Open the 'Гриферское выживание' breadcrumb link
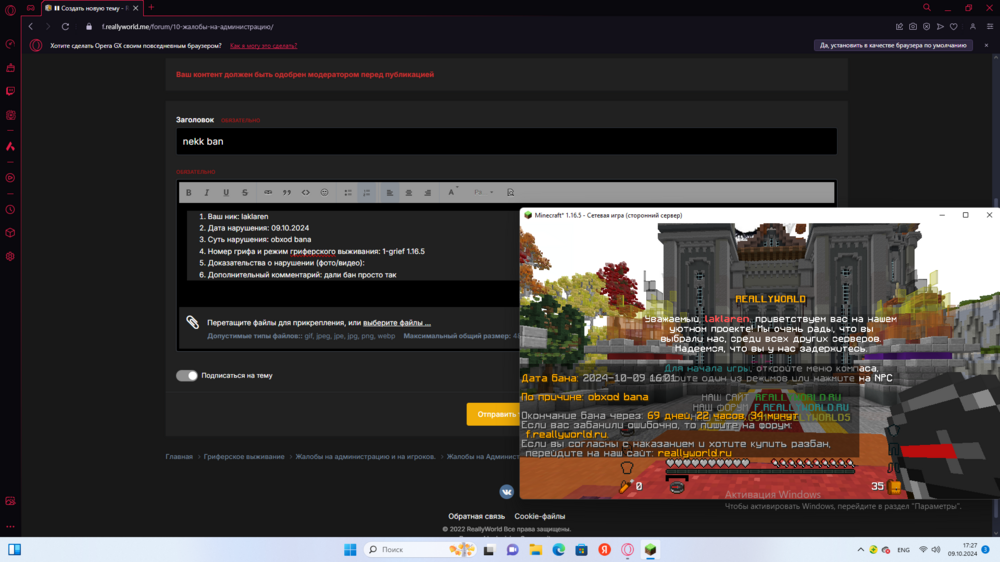 [244, 456]
